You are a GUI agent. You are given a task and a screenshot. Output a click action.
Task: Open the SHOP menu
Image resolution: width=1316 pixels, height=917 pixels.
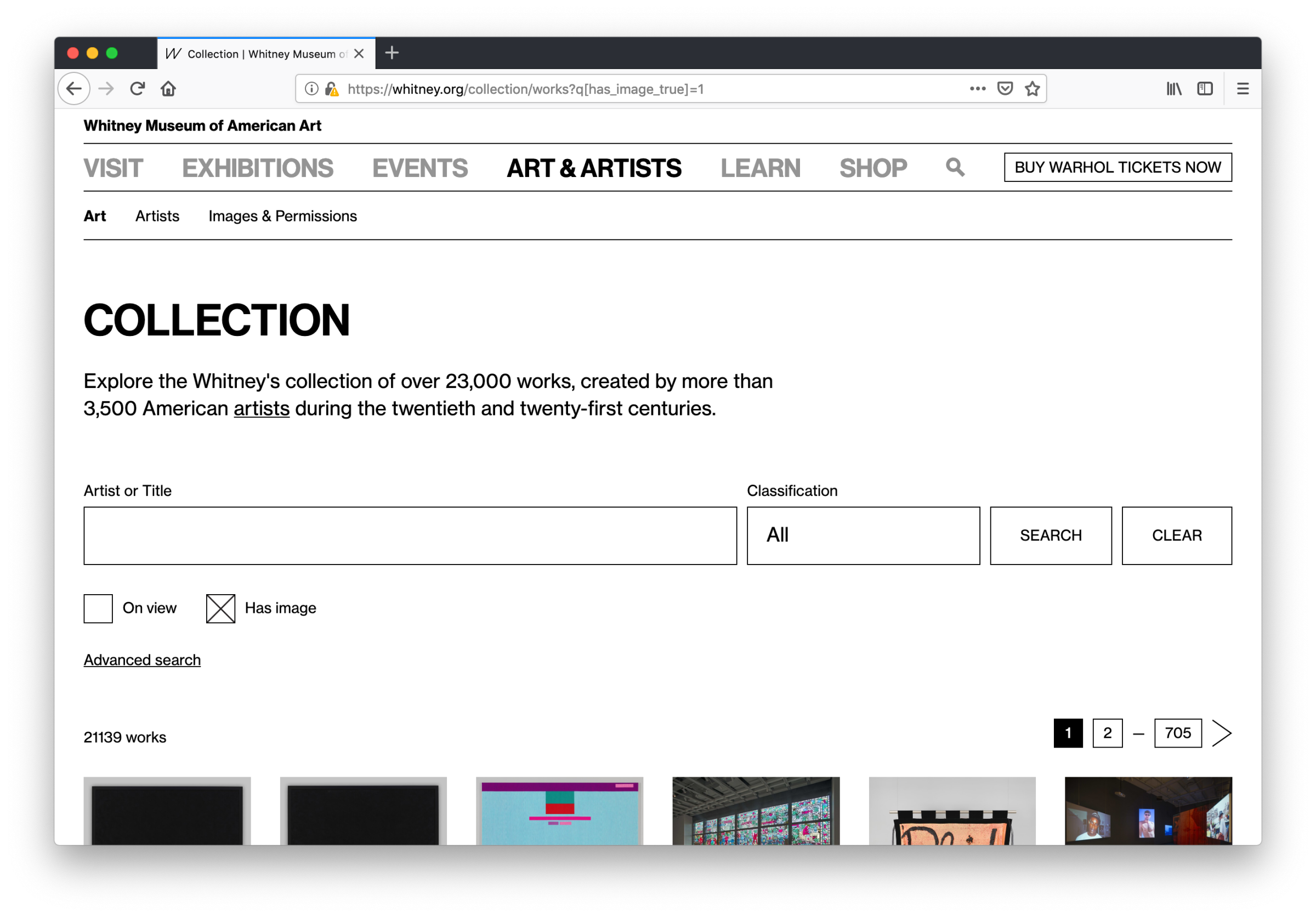pyautogui.click(x=873, y=168)
